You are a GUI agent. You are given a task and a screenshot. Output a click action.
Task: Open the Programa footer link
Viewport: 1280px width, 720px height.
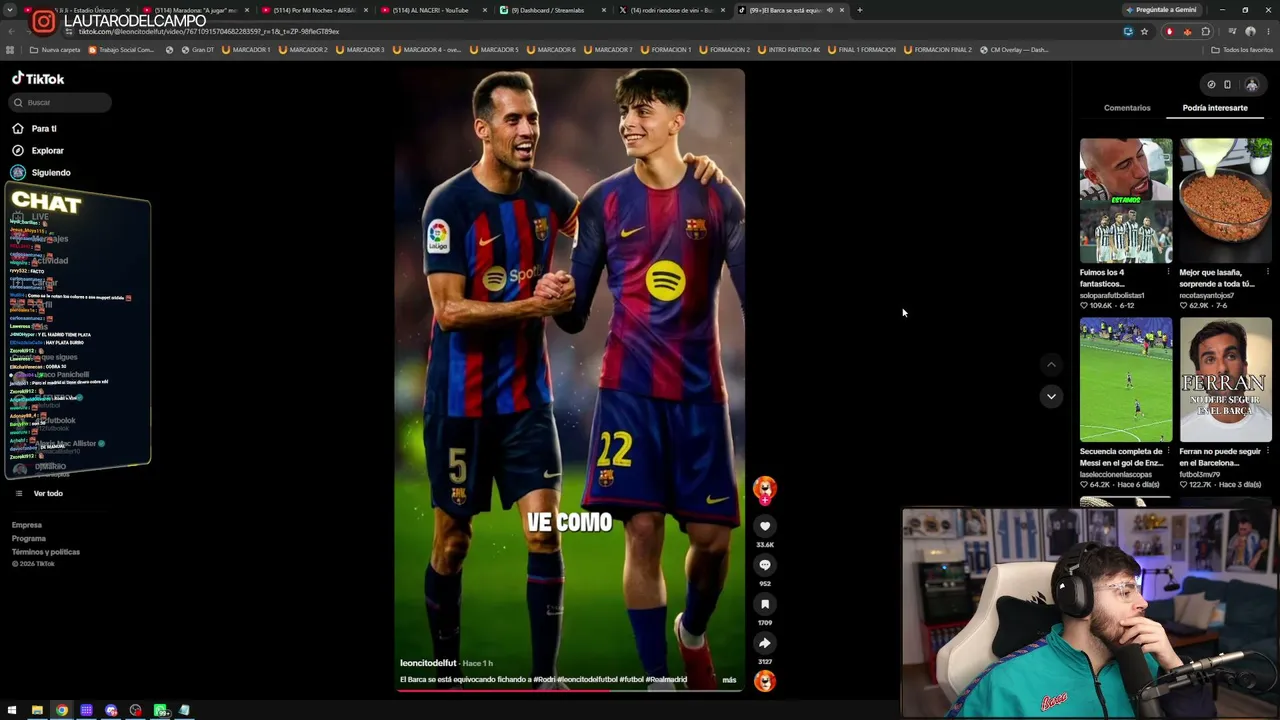[x=29, y=538]
